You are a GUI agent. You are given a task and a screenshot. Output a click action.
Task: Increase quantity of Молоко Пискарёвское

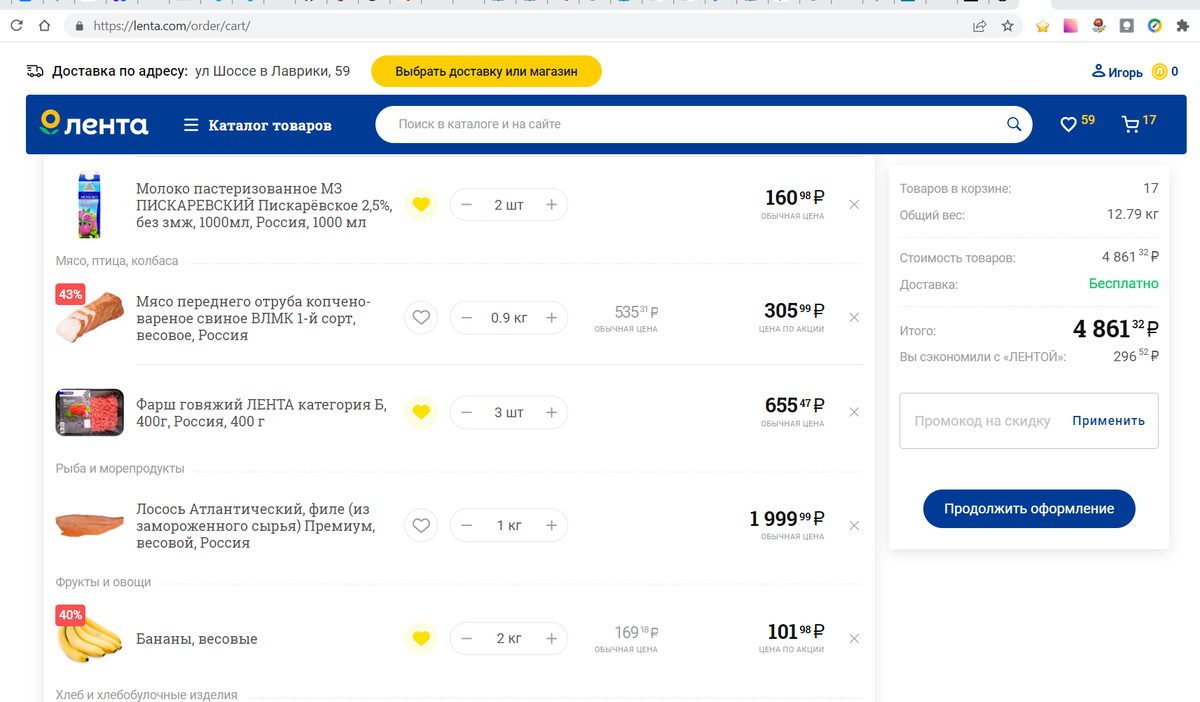tap(551, 205)
